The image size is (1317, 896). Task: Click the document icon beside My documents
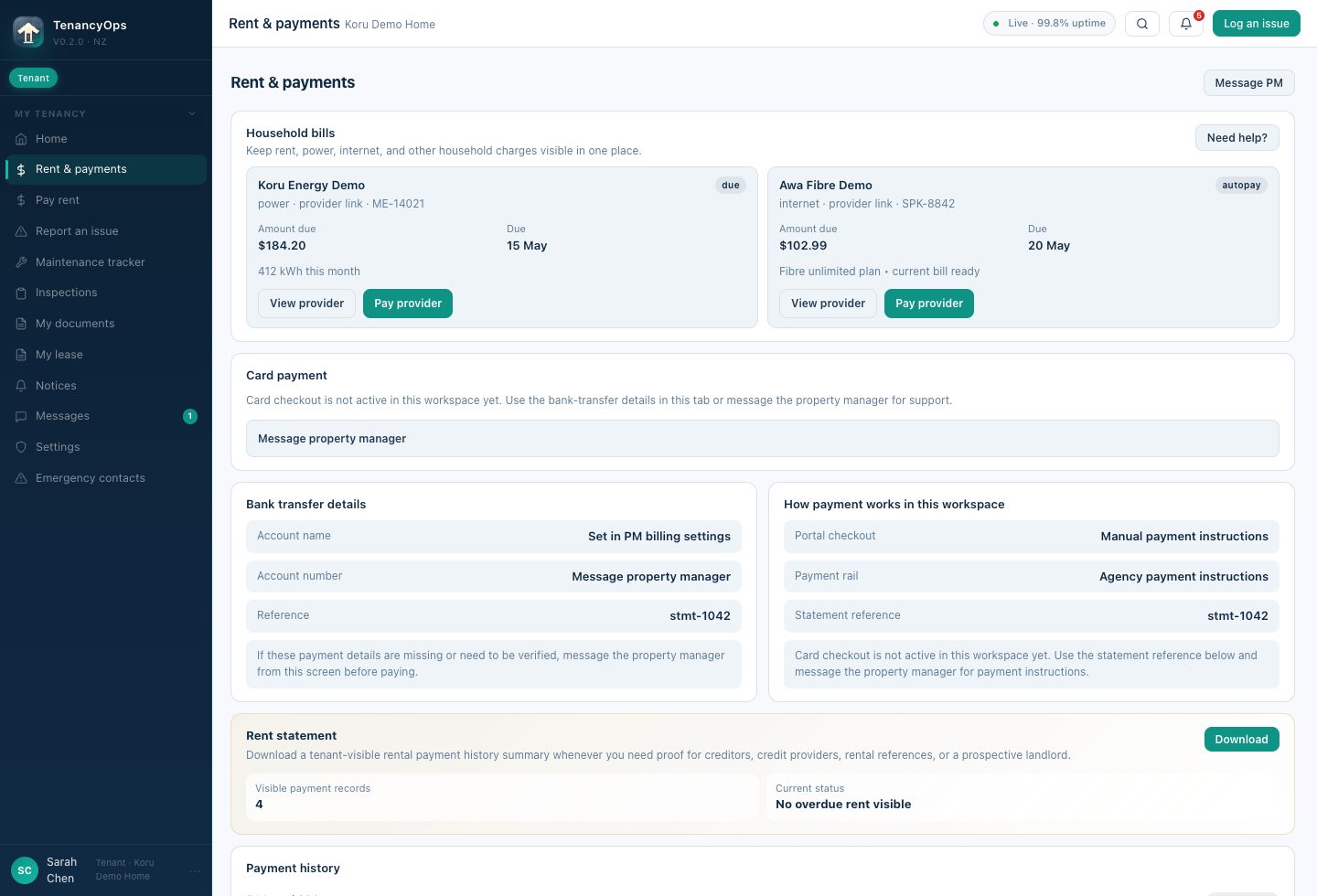tap(21, 324)
